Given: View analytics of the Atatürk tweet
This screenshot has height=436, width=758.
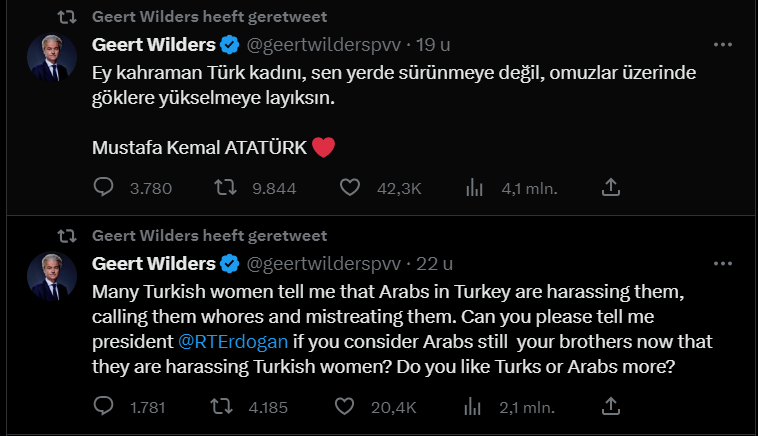Looking at the screenshot, I should click(x=476, y=187).
